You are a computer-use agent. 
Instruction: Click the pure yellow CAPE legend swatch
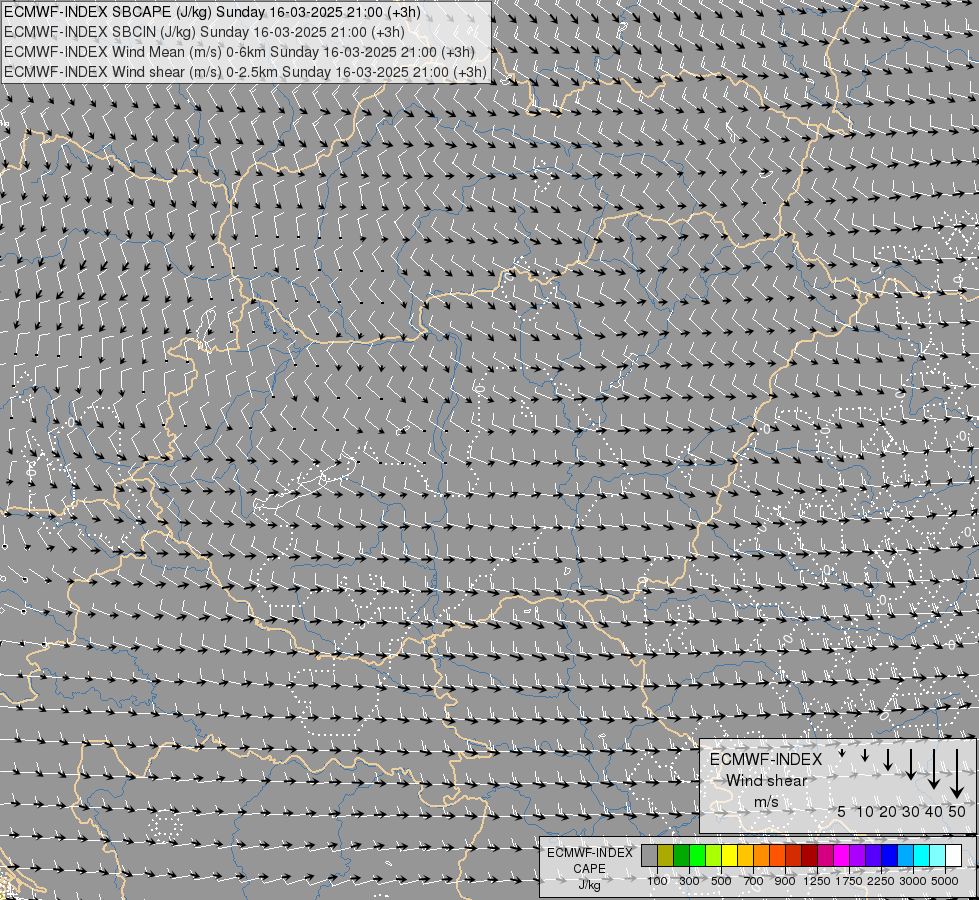point(729,855)
